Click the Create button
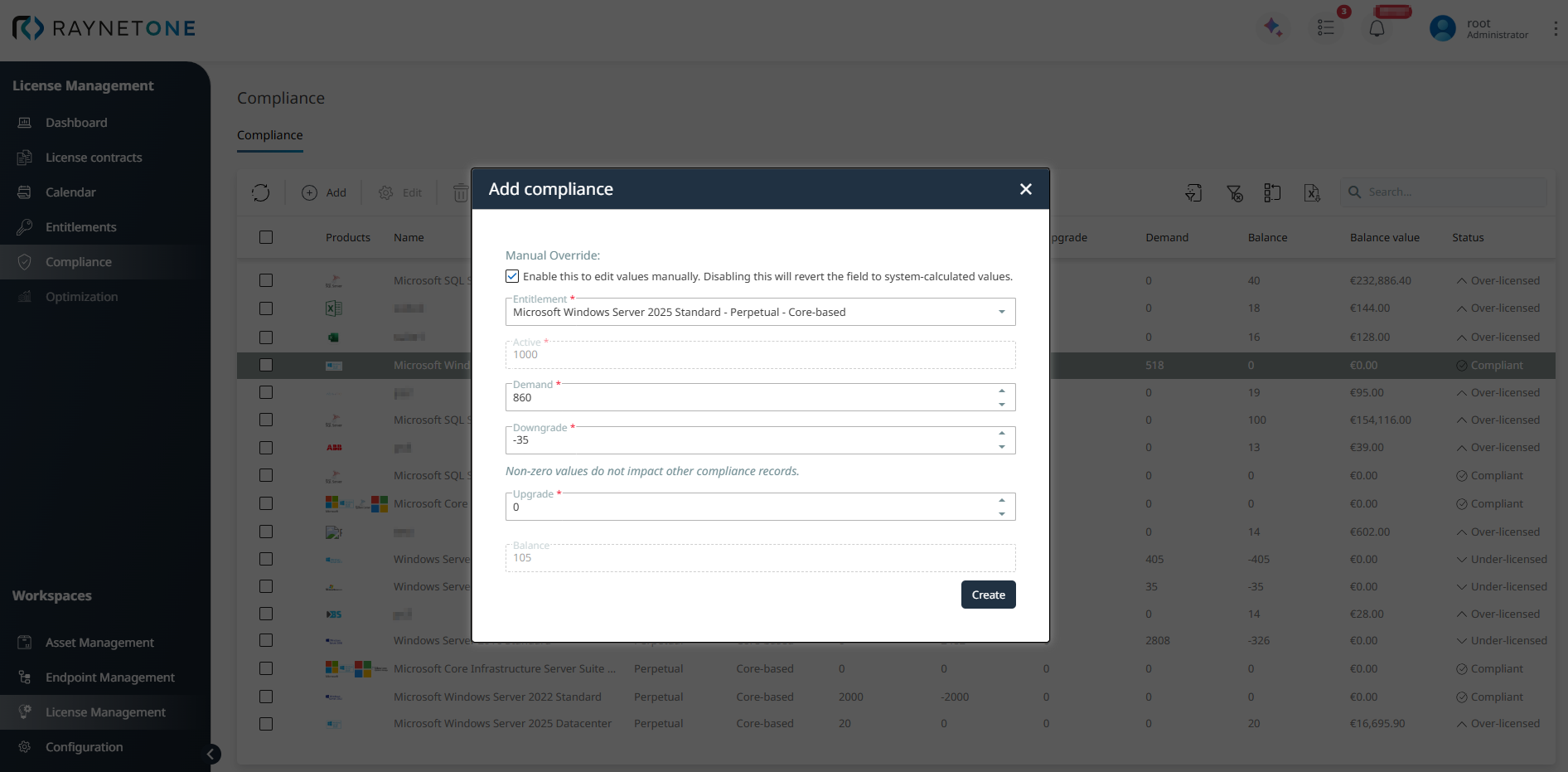 988,595
